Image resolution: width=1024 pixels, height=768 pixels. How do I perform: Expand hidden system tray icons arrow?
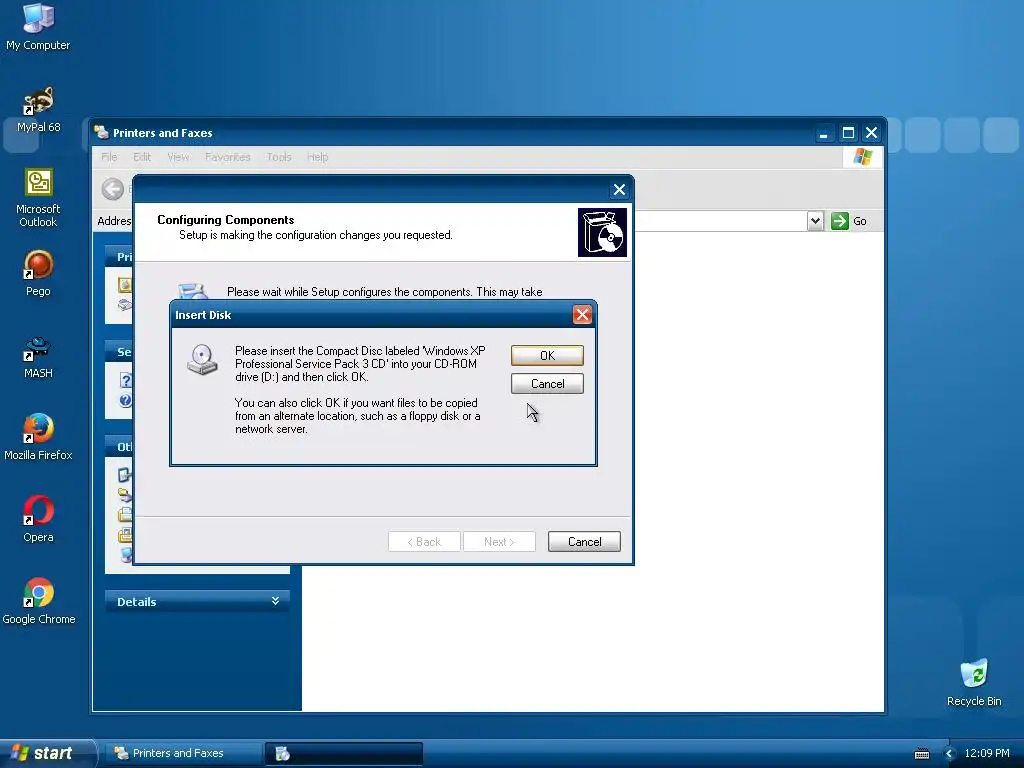[949, 754]
